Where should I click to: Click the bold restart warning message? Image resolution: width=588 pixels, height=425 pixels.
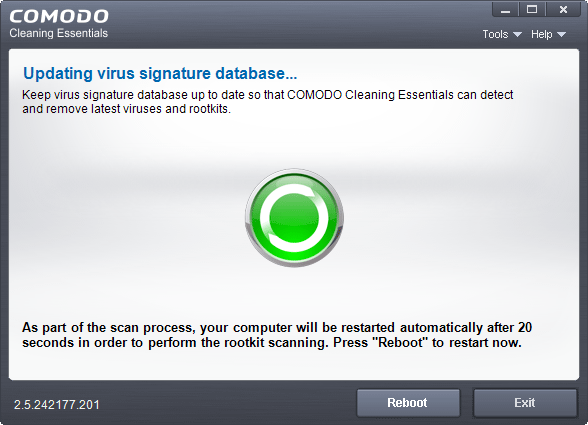click(x=277, y=335)
